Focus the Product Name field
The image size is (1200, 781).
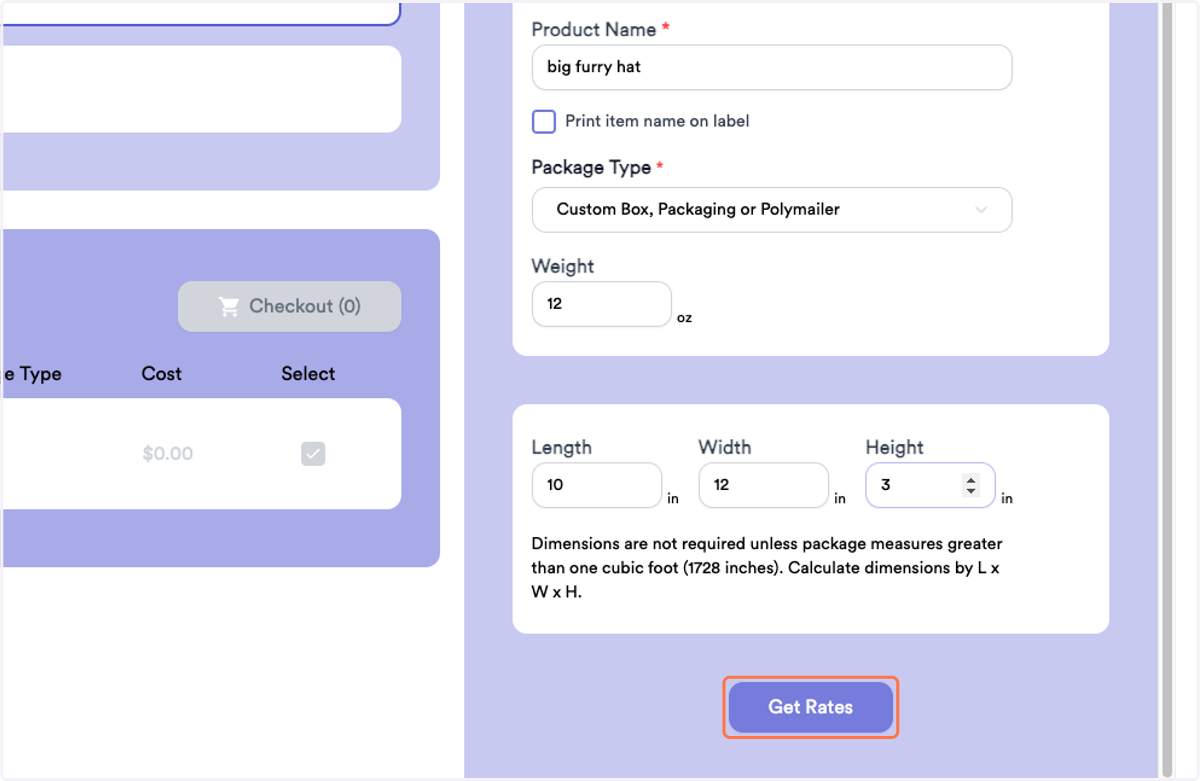point(772,67)
